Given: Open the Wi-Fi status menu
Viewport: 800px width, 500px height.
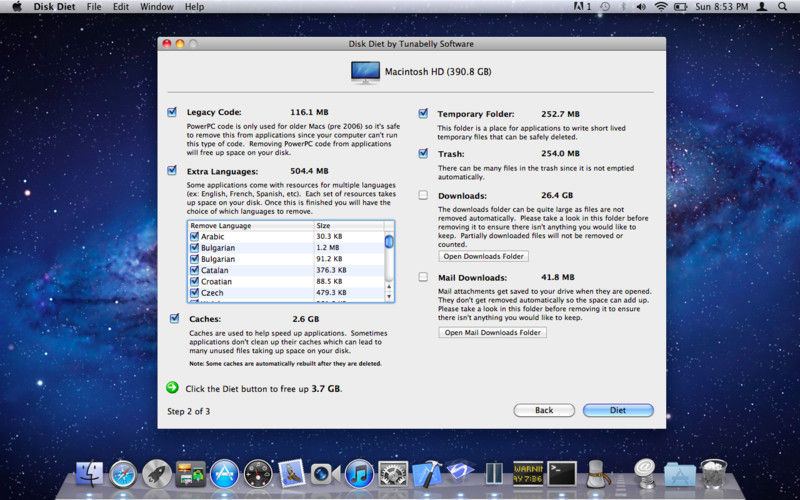Looking at the screenshot, I should click(x=661, y=7).
